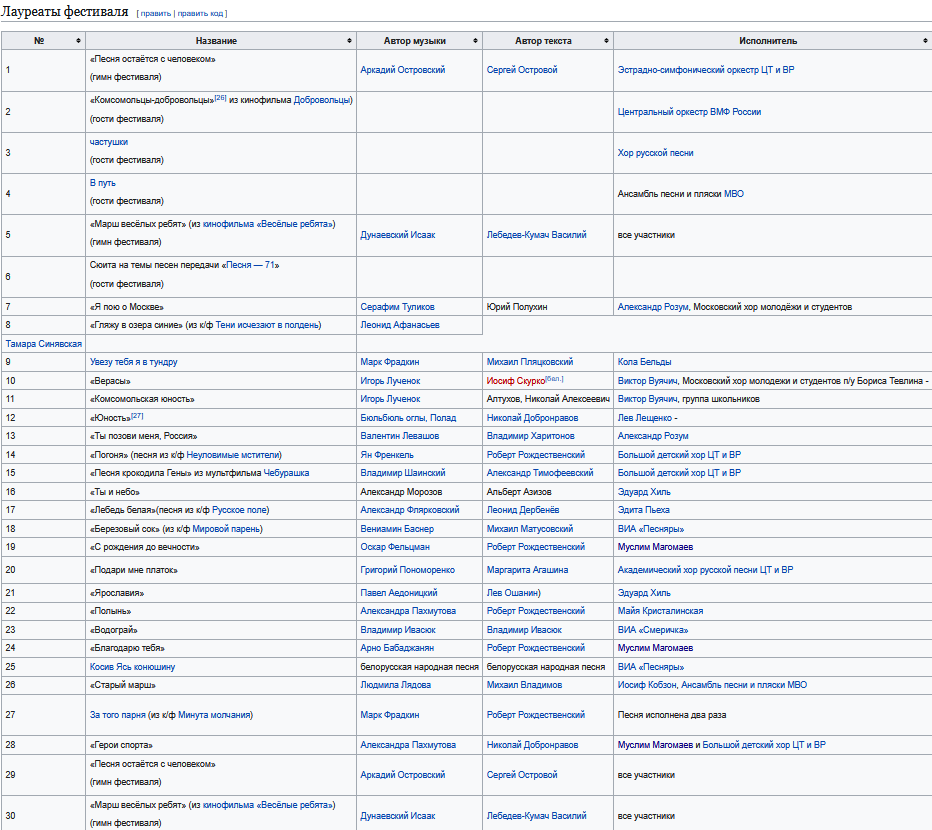Open the Добровольцы film link
The height and width of the screenshot is (830, 932).
pyautogui.click(x=322, y=100)
